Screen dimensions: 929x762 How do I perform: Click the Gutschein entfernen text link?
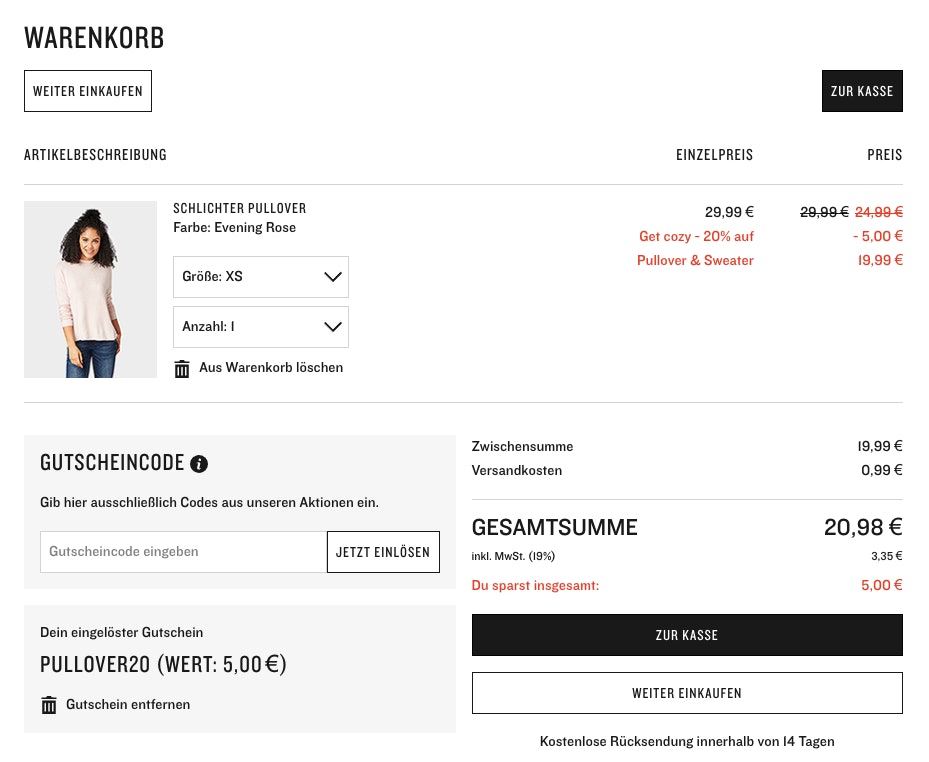pyautogui.click(x=128, y=705)
